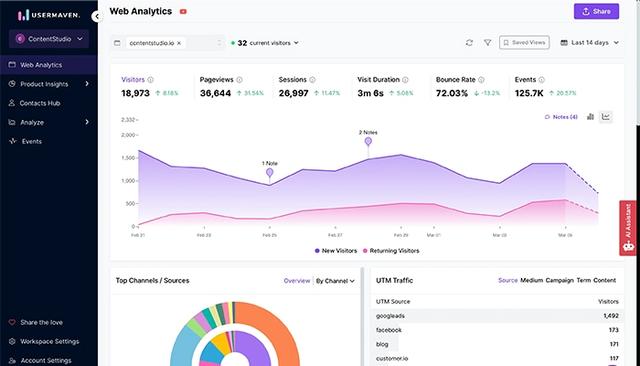Open the domain selector arrows
This screenshot has height=366, width=640.
tap(219, 43)
